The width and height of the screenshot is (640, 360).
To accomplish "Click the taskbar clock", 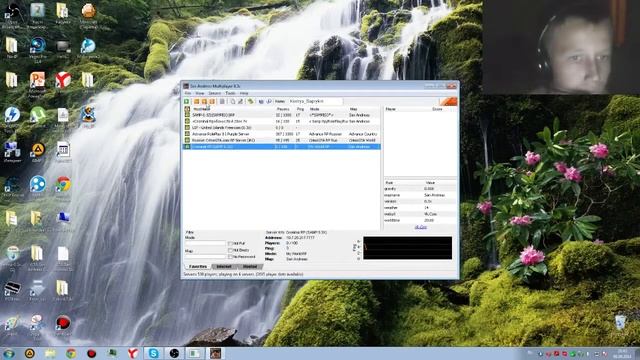I will point(622,353).
